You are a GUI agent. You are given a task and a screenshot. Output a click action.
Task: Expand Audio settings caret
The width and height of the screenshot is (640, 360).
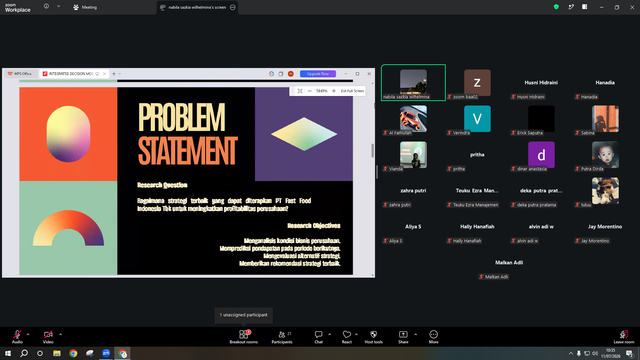coord(28,334)
